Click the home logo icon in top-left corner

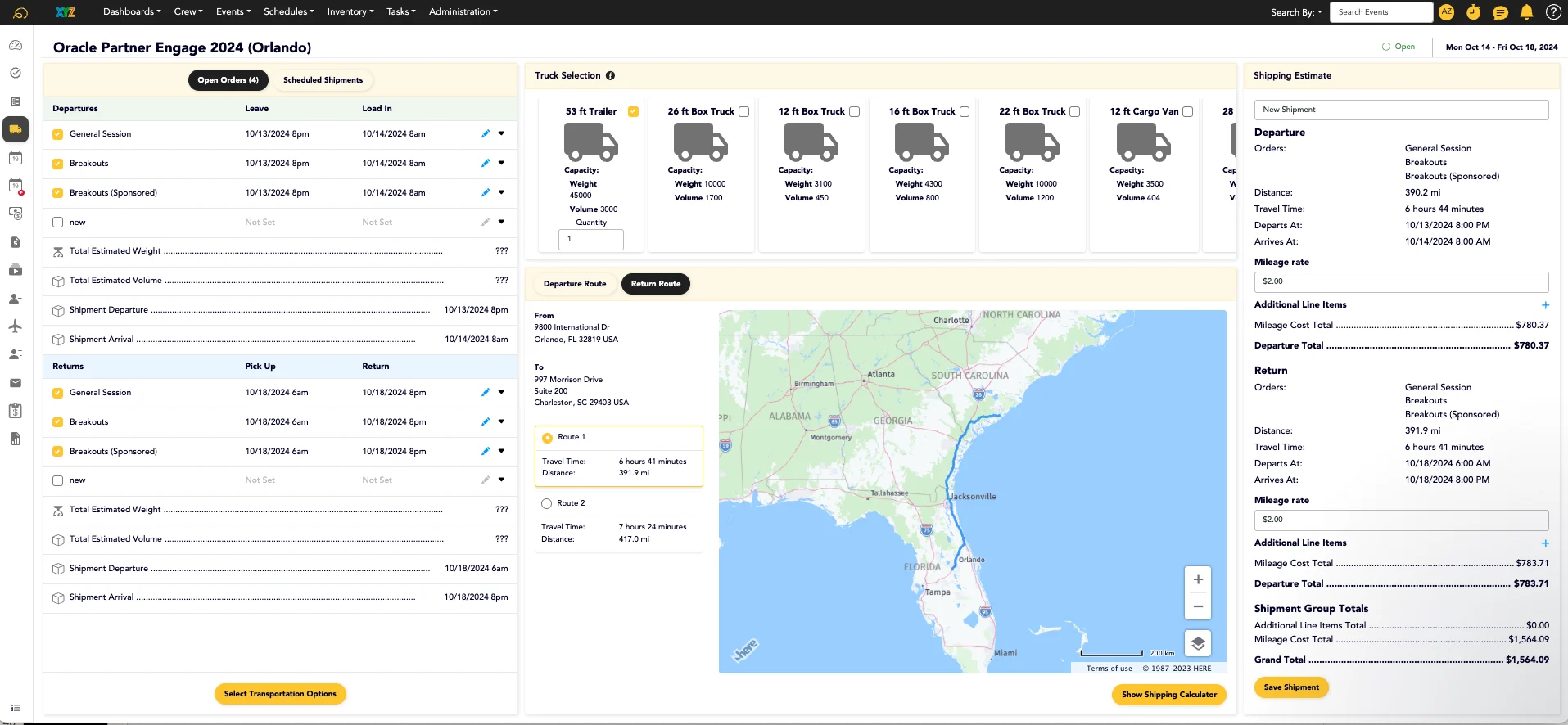tap(20, 12)
